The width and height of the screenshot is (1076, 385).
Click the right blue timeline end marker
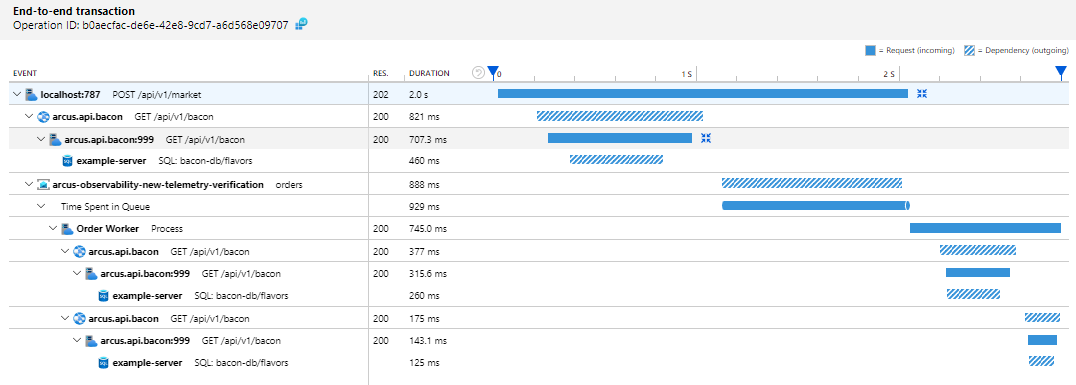click(x=1061, y=72)
